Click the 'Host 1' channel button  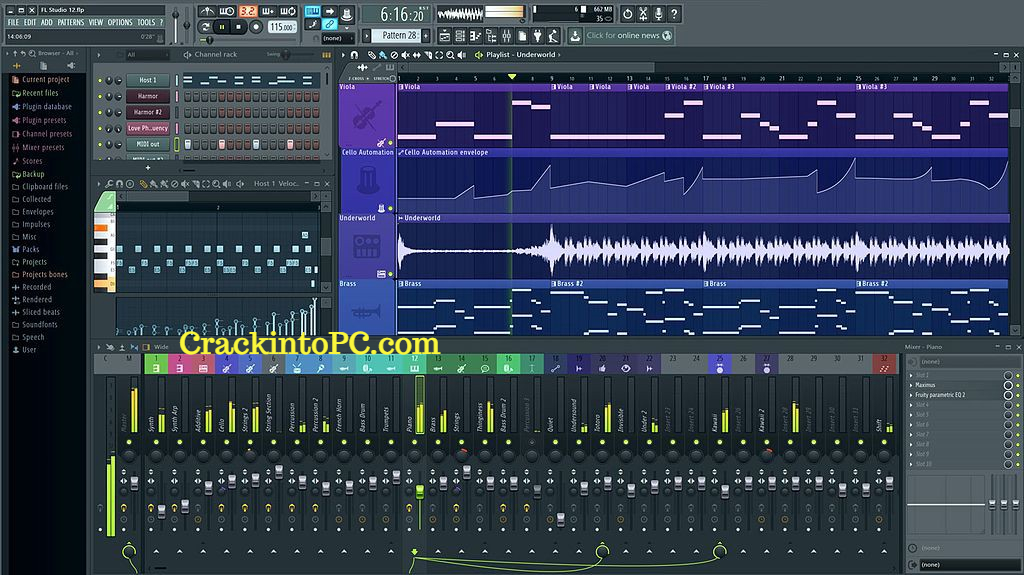(x=148, y=80)
